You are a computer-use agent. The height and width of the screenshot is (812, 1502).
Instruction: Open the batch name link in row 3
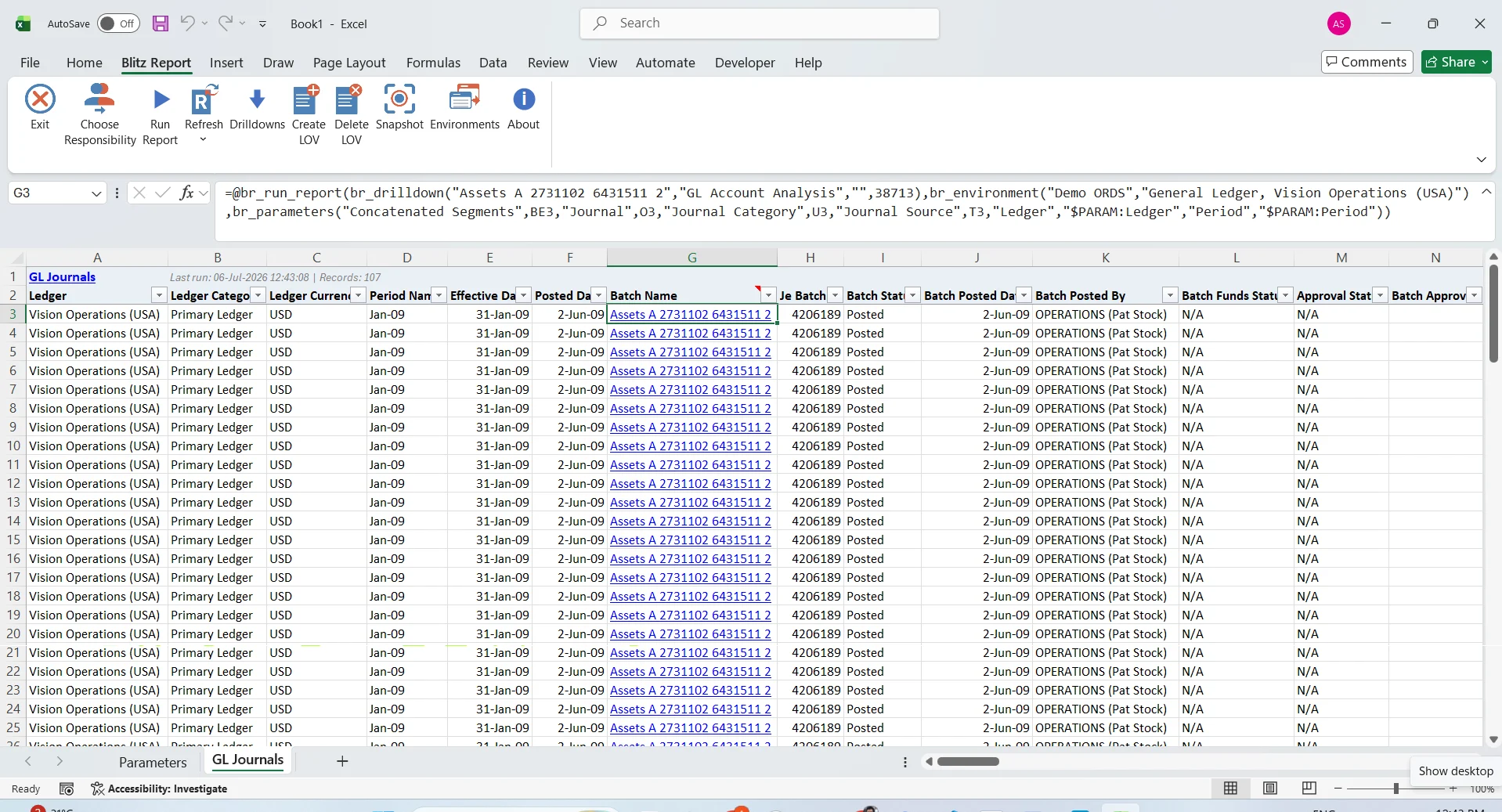[690, 314]
